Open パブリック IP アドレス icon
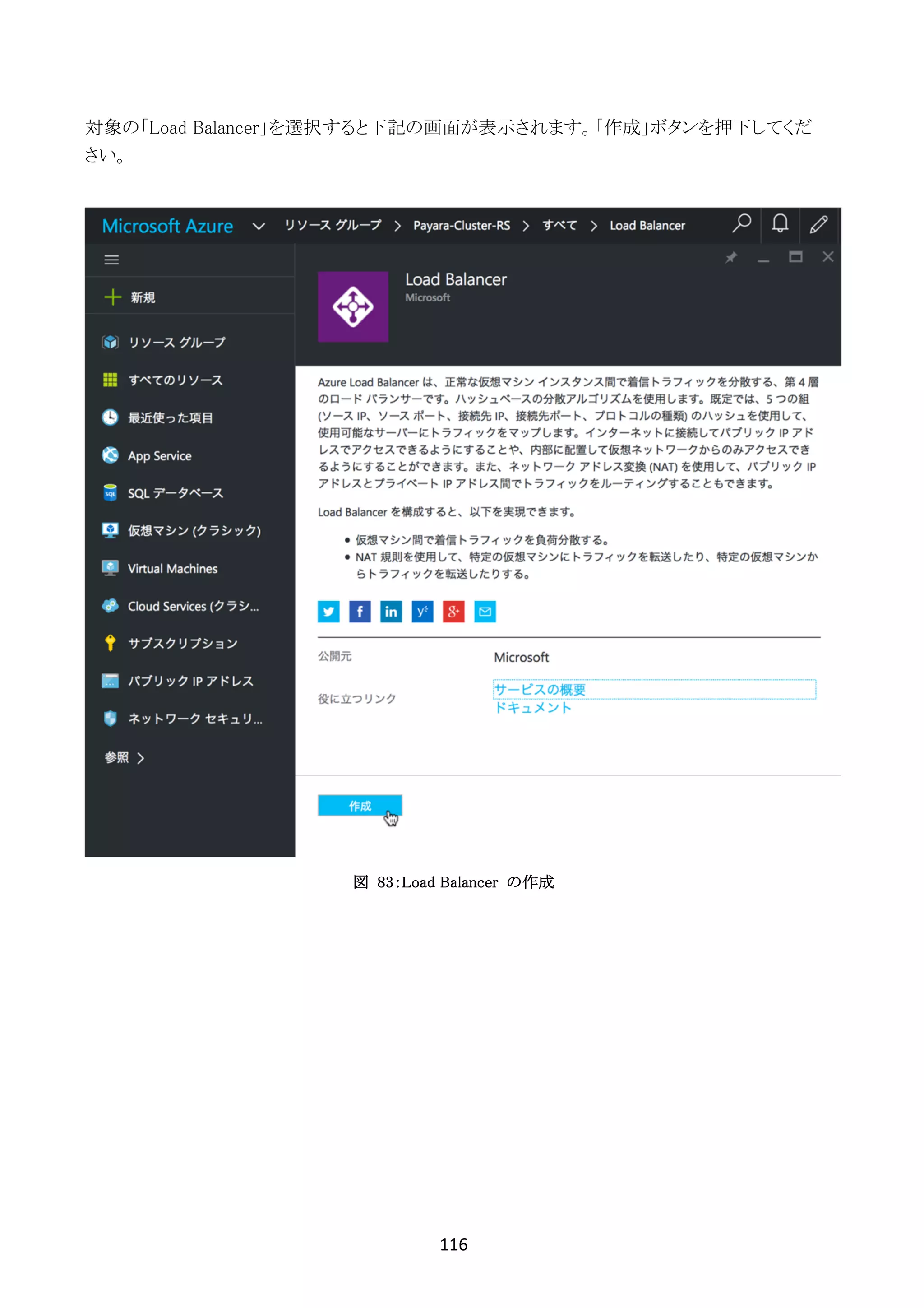924x1308 pixels. click(x=110, y=681)
